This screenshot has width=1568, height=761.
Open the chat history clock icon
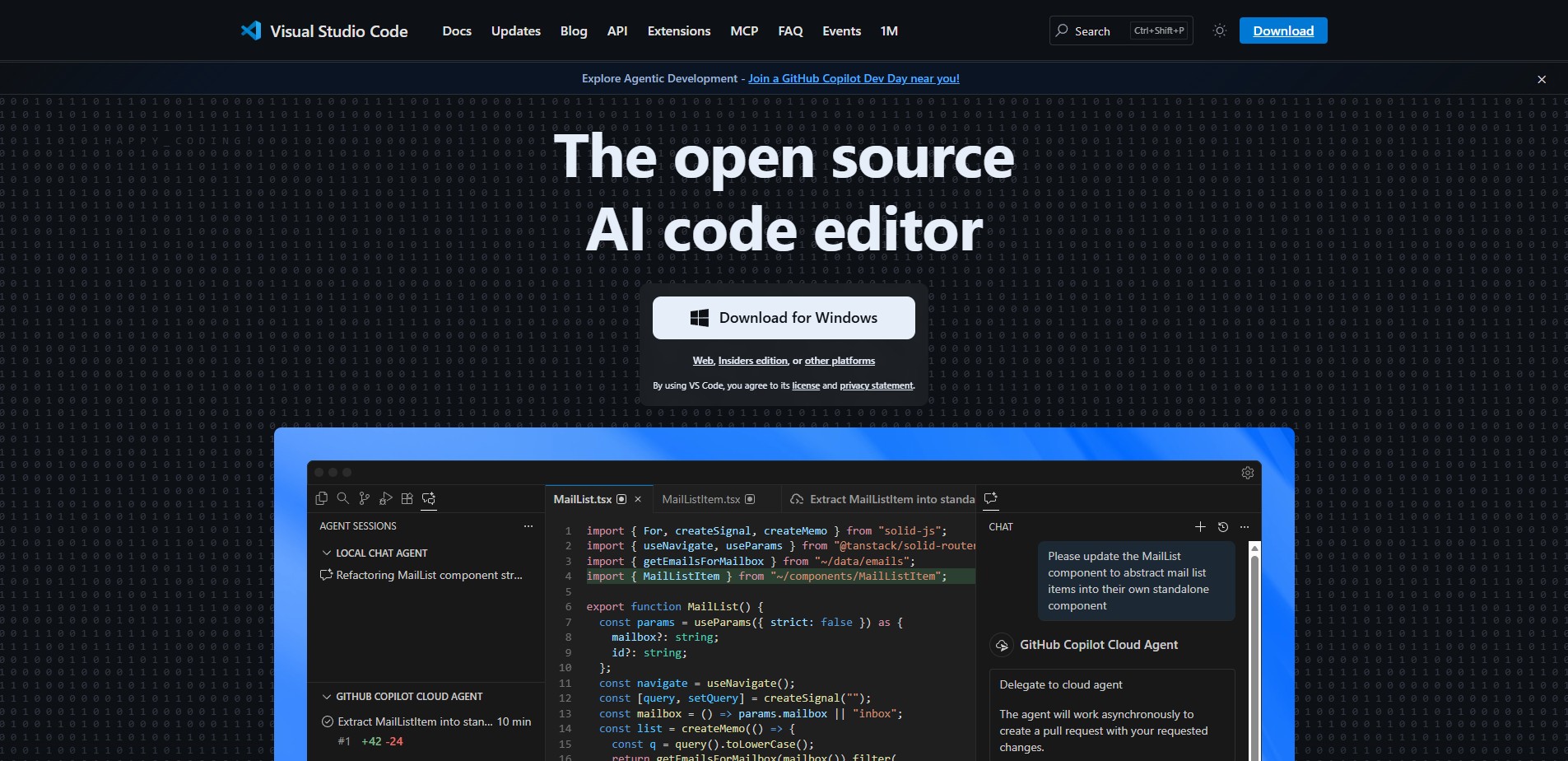pyautogui.click(x=1222, y=527)
